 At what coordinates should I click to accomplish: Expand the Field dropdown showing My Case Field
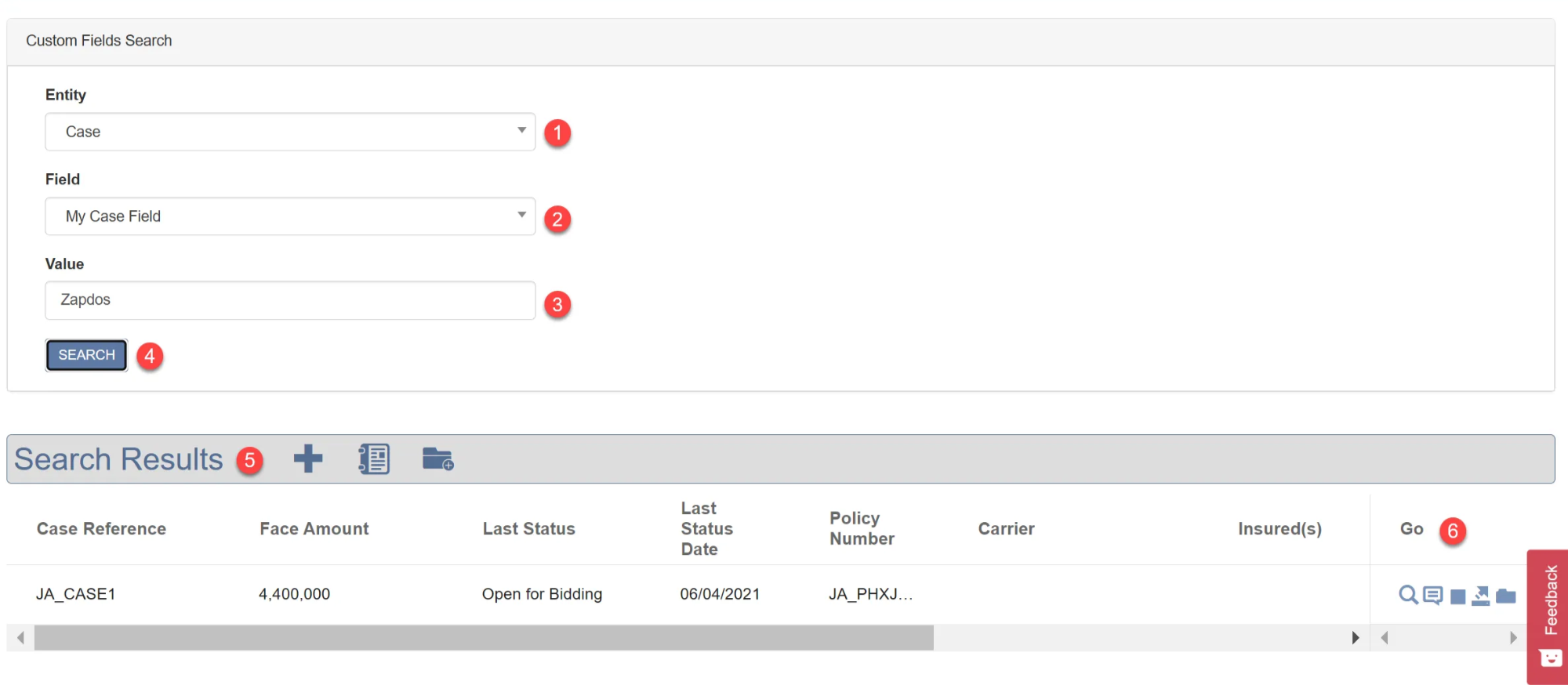pos(290,216)
